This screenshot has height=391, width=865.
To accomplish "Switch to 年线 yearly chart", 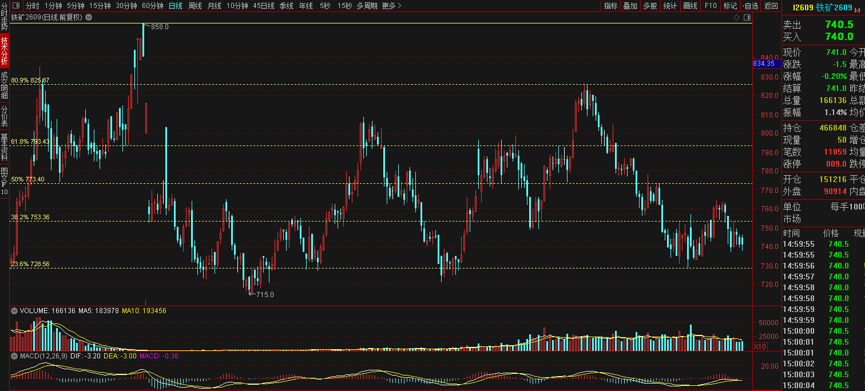I will point(305,6).
